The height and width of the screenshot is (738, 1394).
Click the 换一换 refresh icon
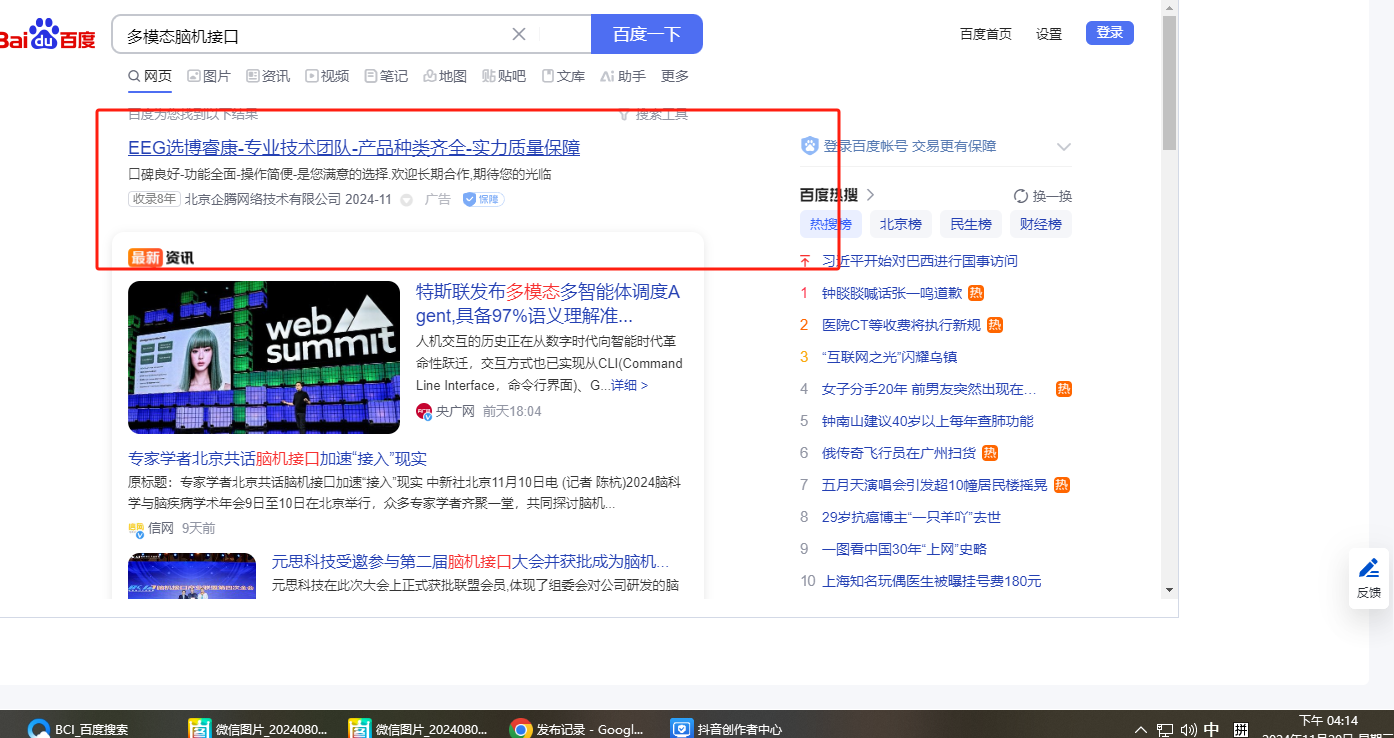[1021, 196]
